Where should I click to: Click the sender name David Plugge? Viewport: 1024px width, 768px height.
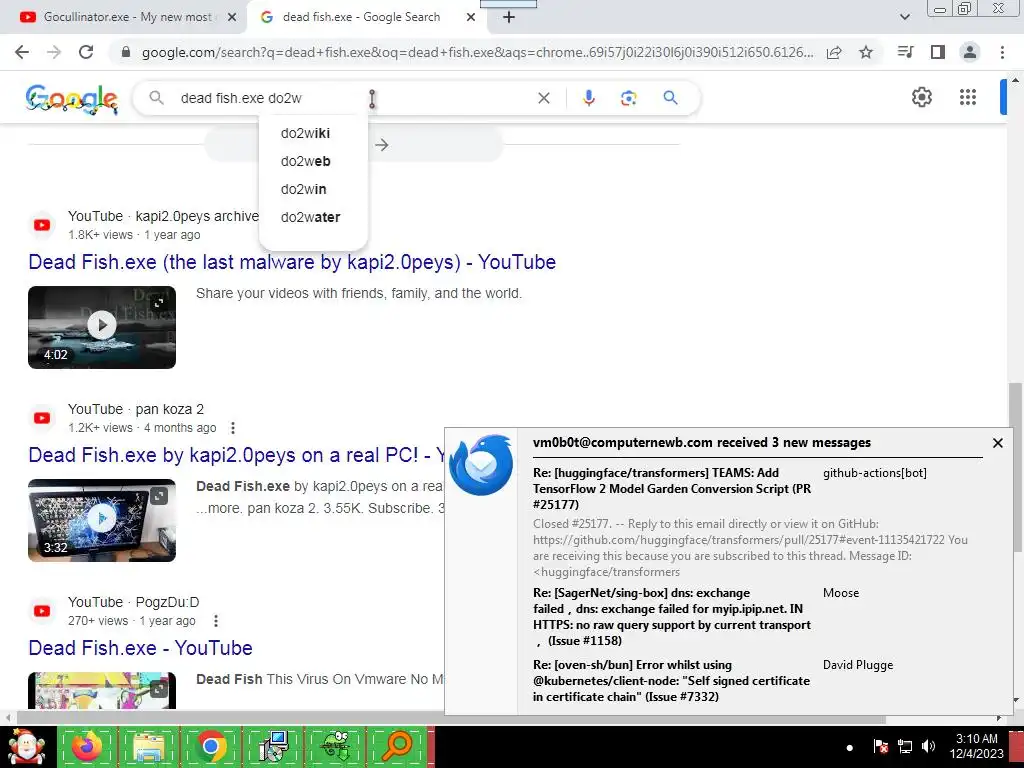click(858, 665)
